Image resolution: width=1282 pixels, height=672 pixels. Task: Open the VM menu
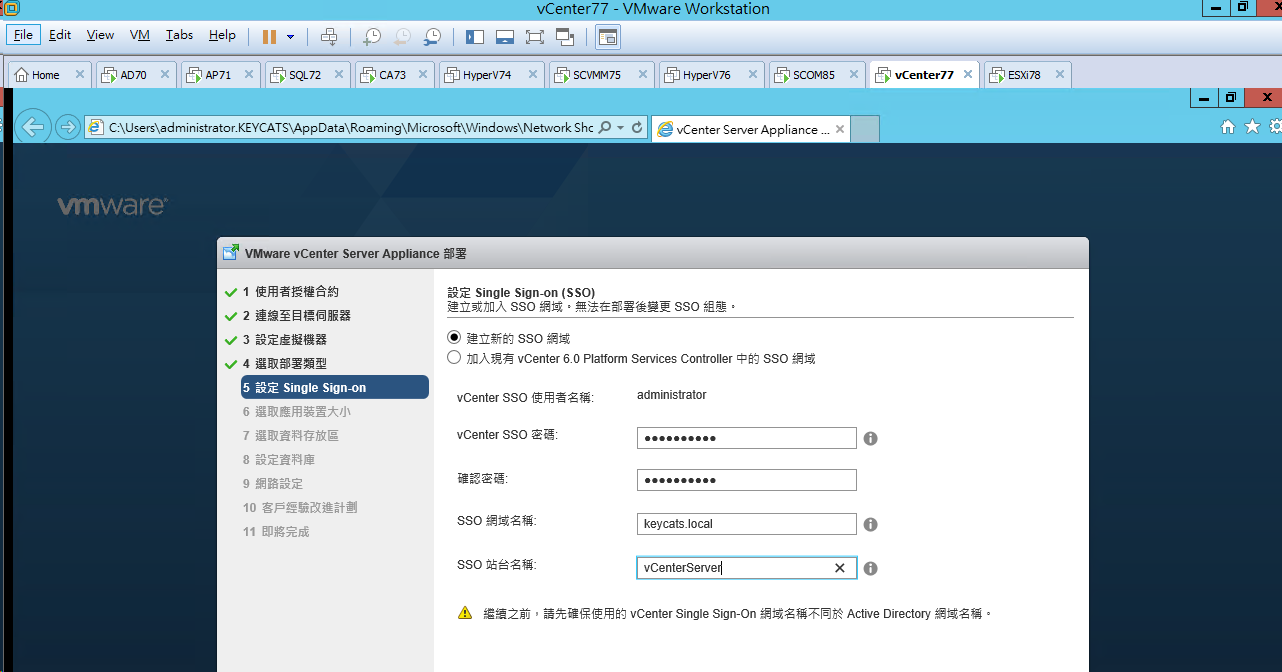[x=140, y=35]
